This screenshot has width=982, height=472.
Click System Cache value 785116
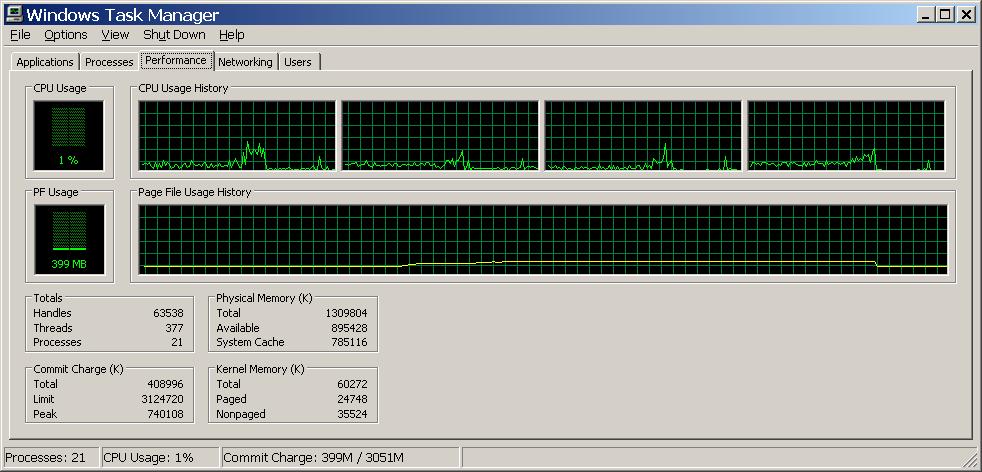[x=349, y=342]
